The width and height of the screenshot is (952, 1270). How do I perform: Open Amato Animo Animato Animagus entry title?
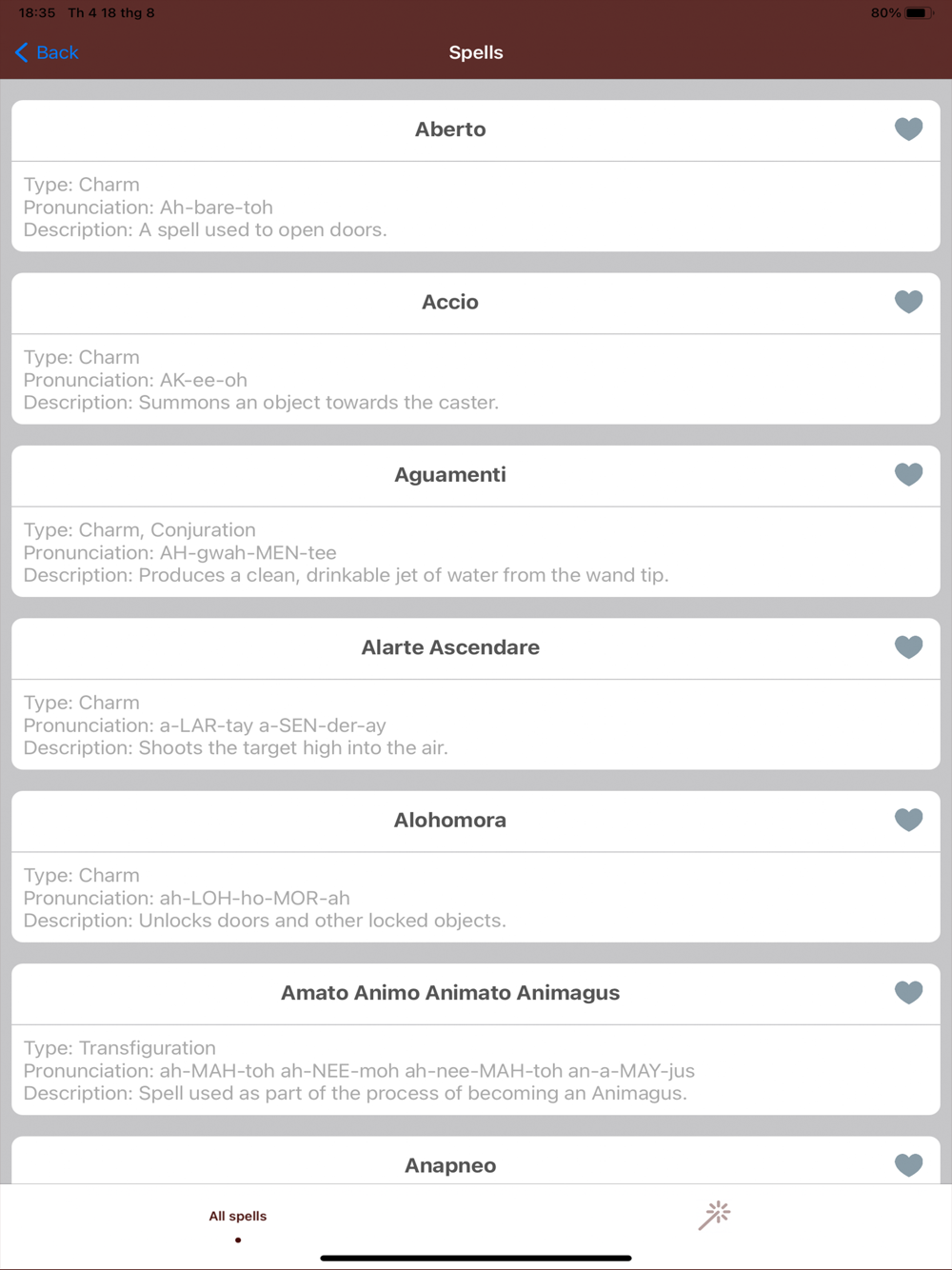450,993
